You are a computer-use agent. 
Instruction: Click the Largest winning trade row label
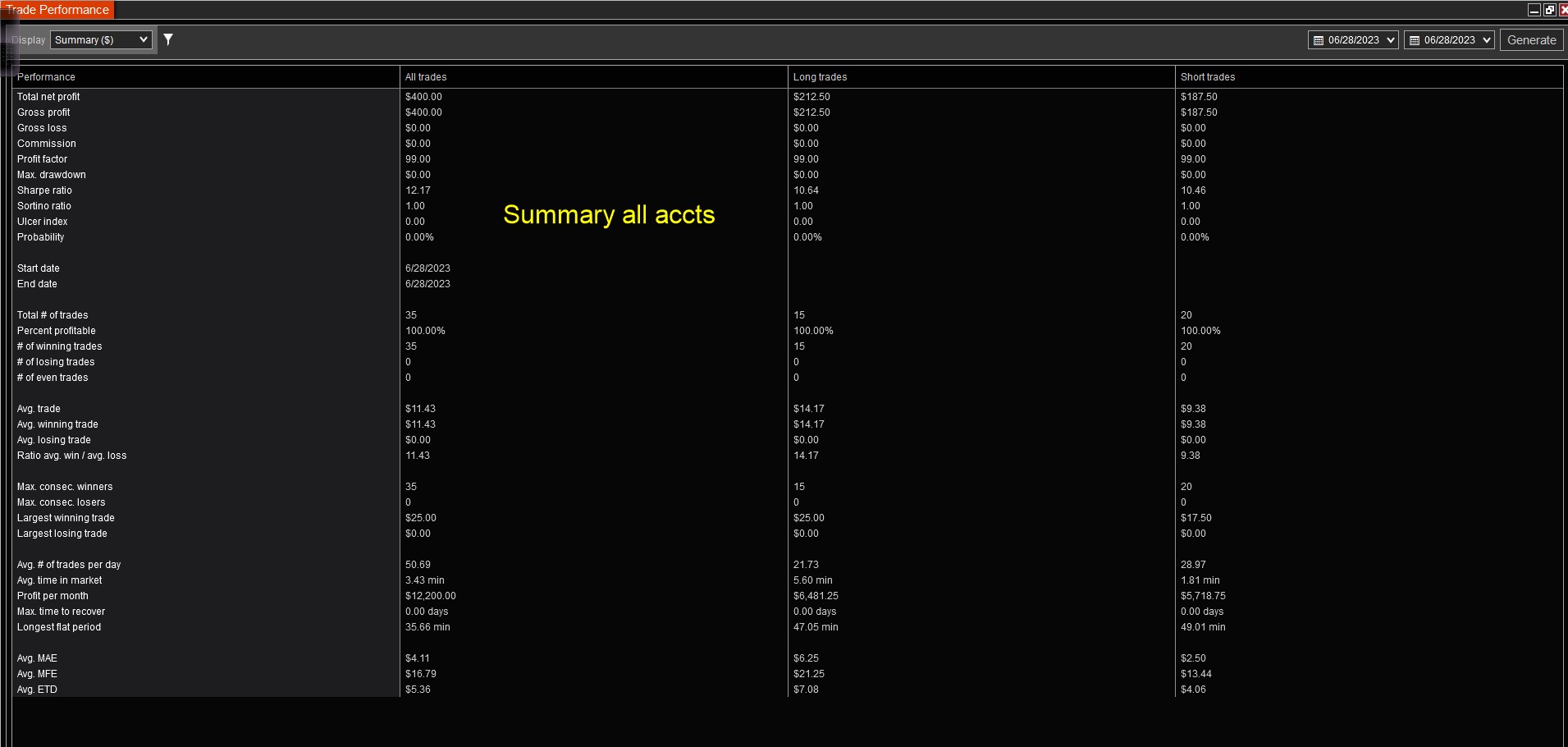coord(66,518)
